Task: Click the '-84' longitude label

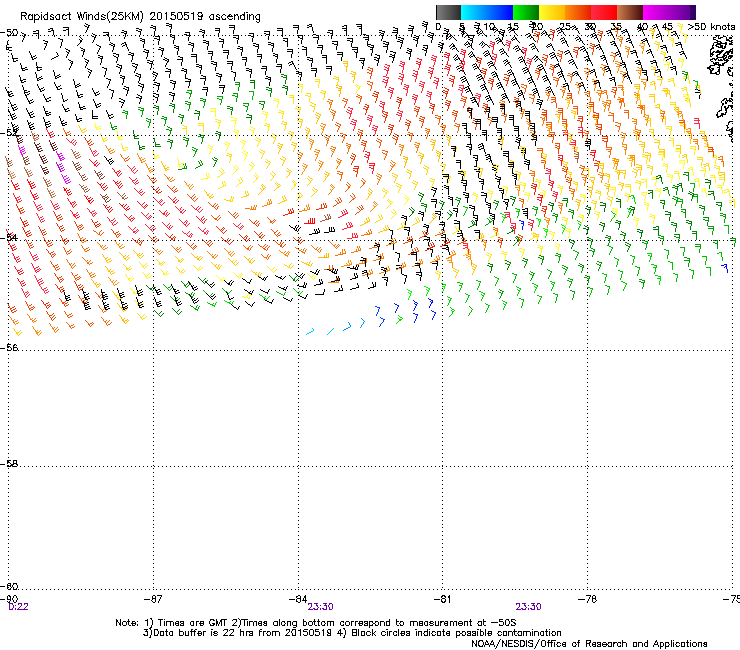Action: pyautogui.click(x=298, y=599)
